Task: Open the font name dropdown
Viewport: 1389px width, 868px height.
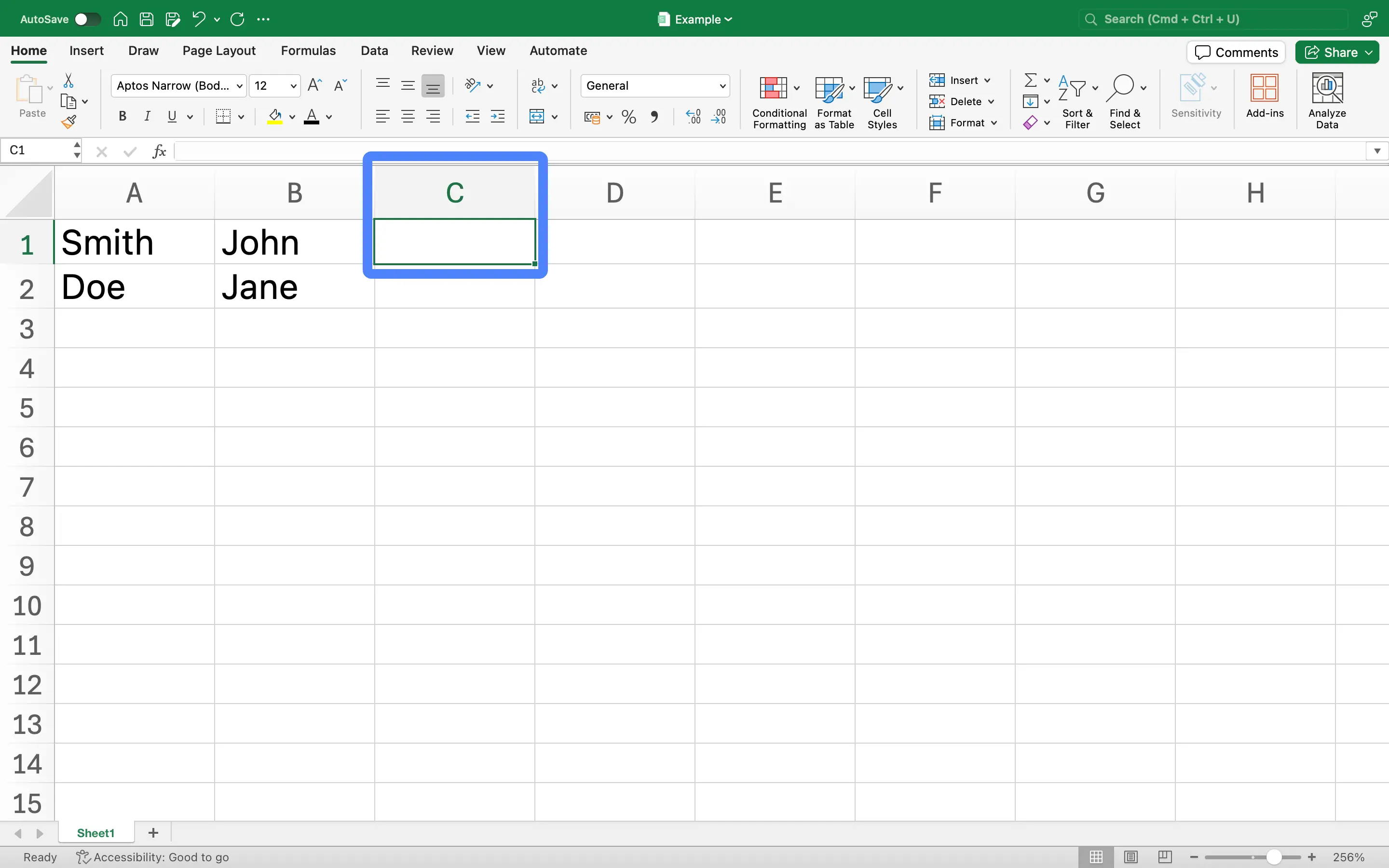Action: [239, 86]
